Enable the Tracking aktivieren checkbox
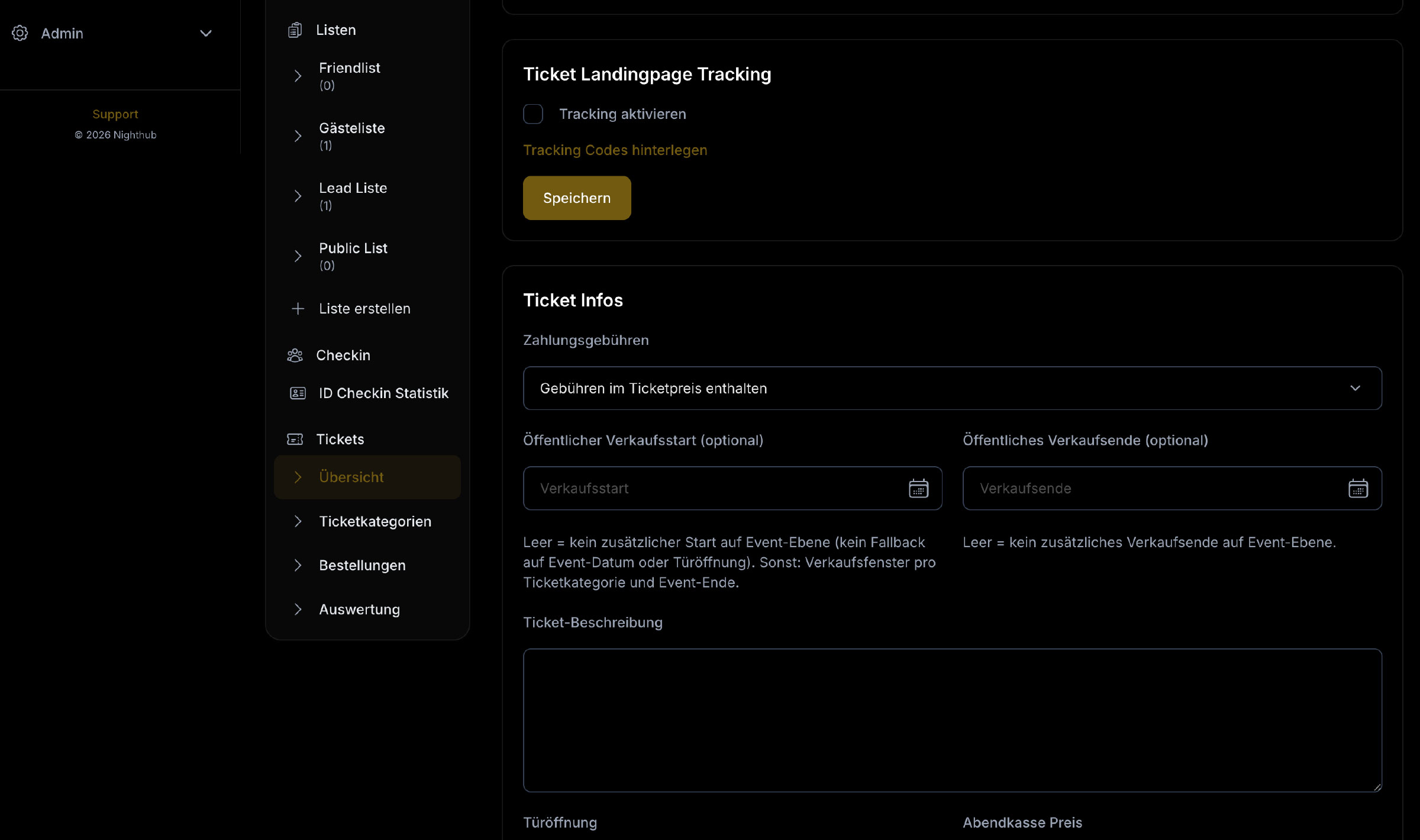Image resolution: width=1420 pixels, height=840 pixels. [x=533, y=114]
